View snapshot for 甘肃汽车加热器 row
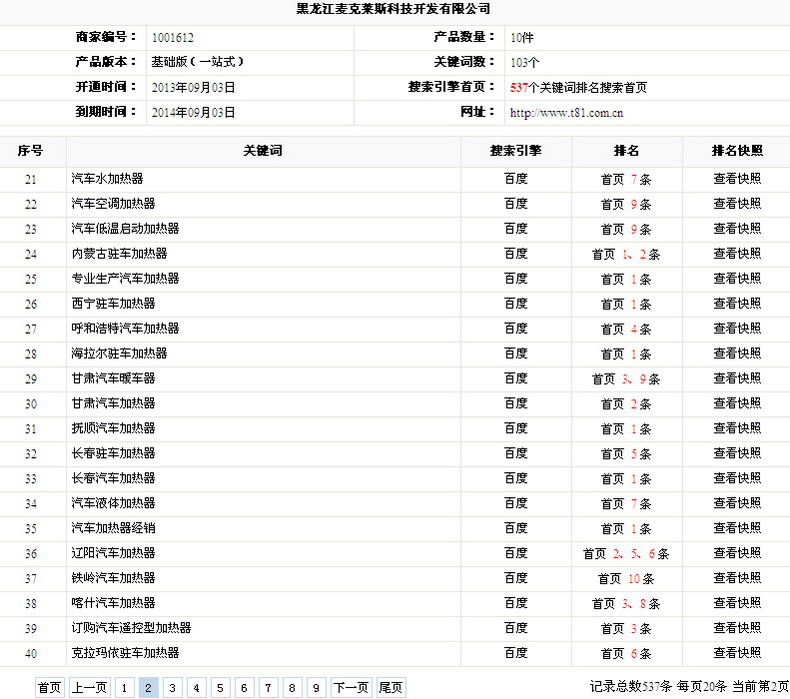The image size is (790, 699). point(737,403)
